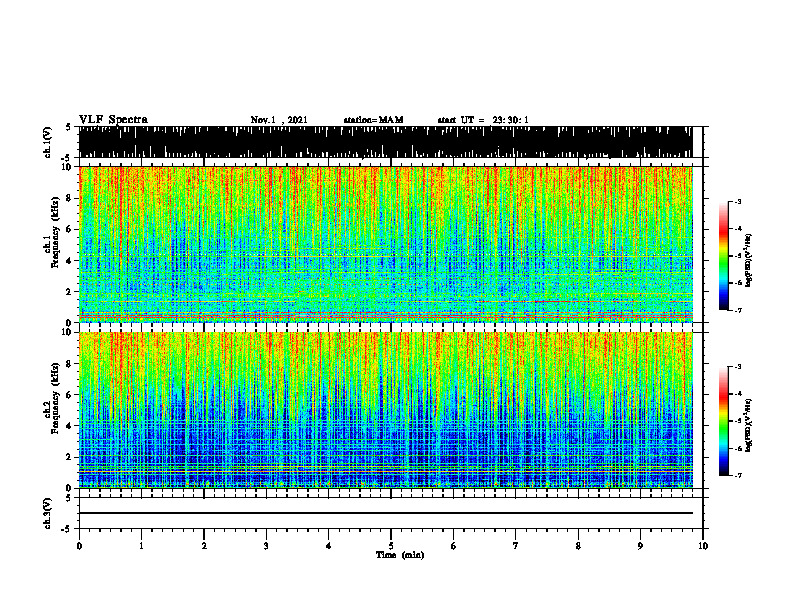Click the '3' tick on the time axis
792x612 pixels.
click(266, 546)
